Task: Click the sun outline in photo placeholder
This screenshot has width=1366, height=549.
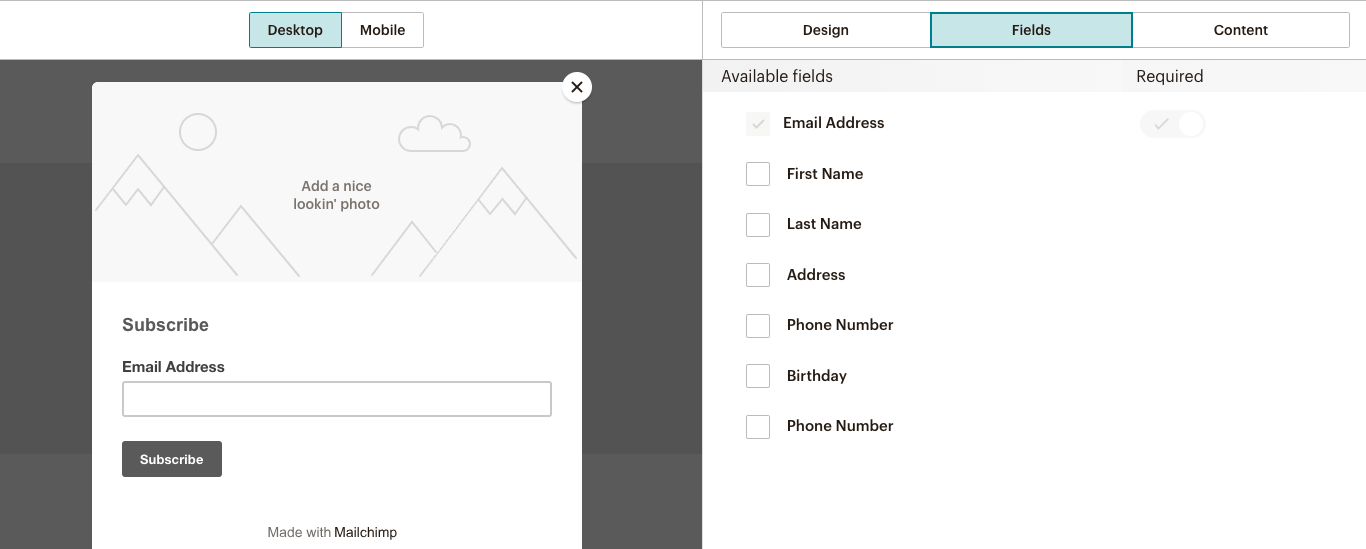Action: 198,132
